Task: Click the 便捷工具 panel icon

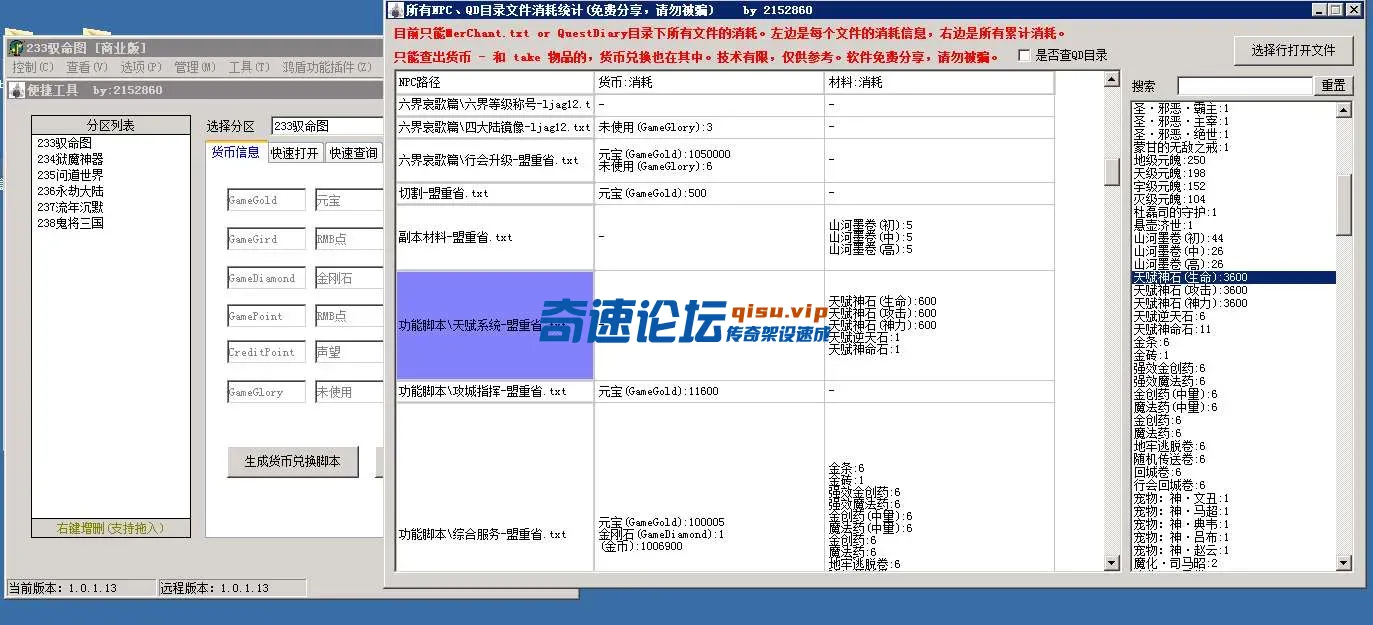Action: (x=16, y=90)
